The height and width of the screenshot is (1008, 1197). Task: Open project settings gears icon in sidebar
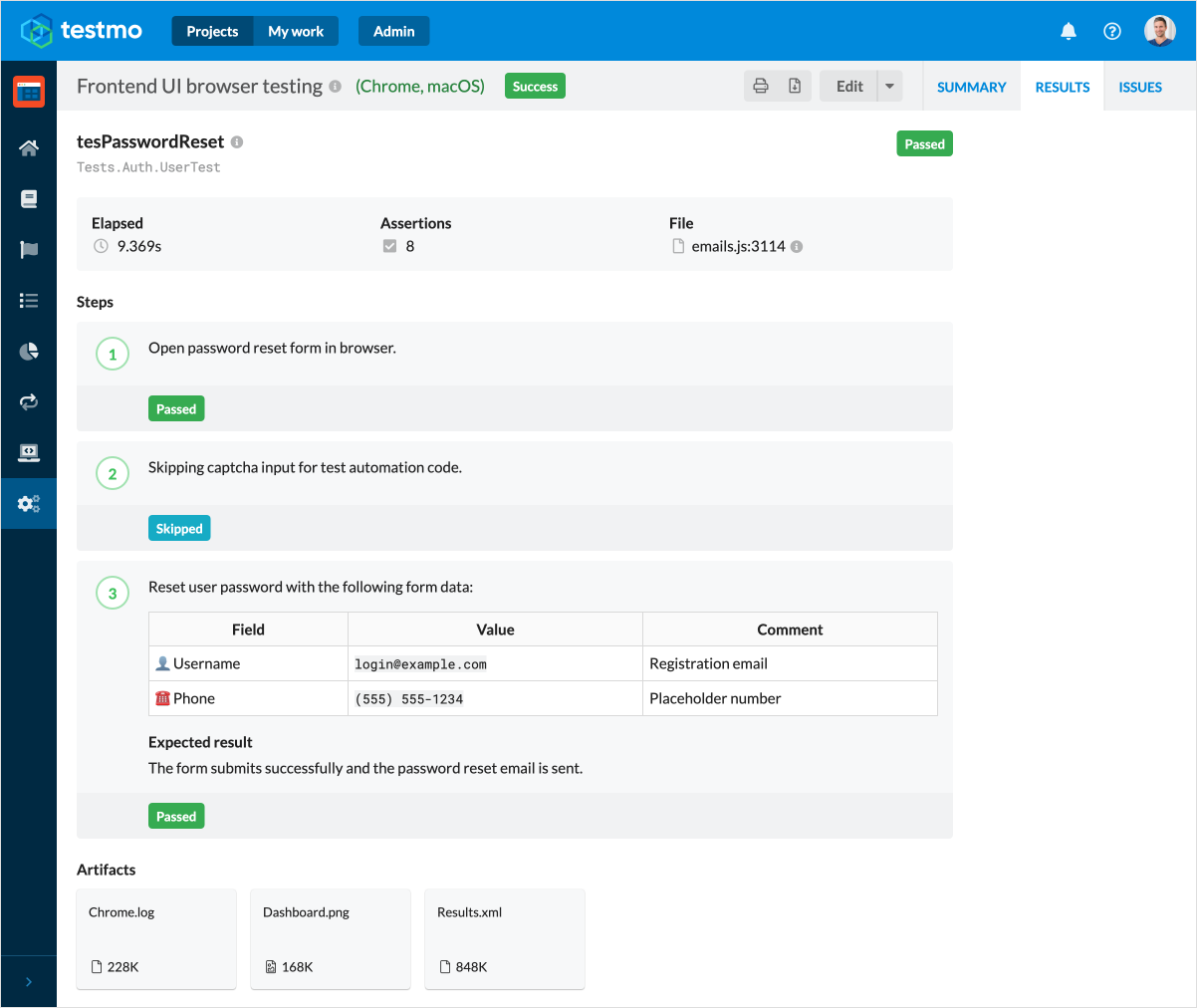point(29,504)
